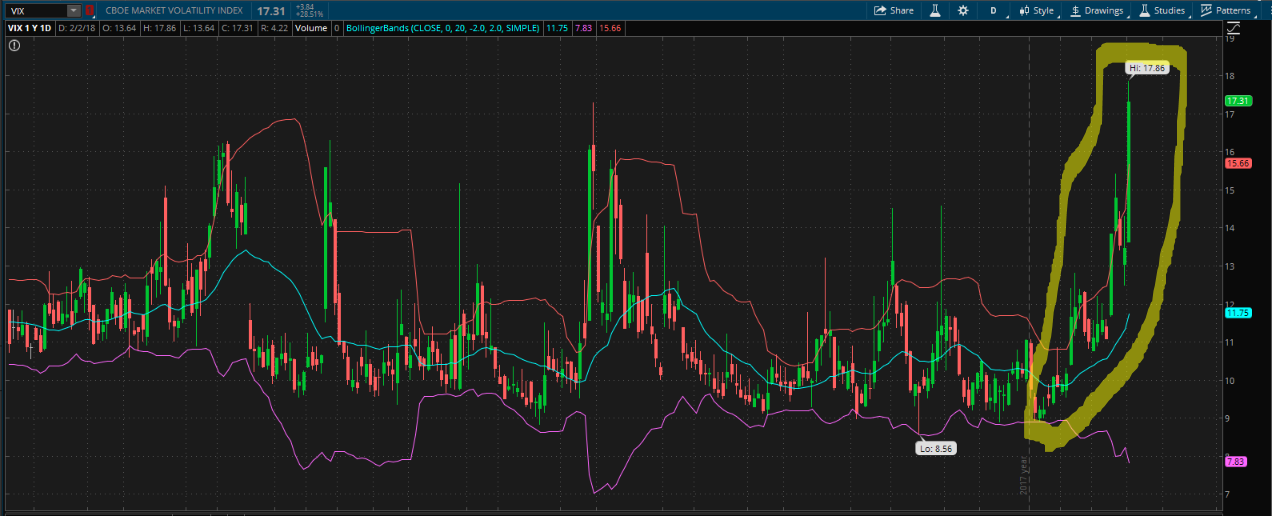Viewport: 1272px width, 516px height.
Task: Open the Drawings menu
Action: [x=1097, y=10]
